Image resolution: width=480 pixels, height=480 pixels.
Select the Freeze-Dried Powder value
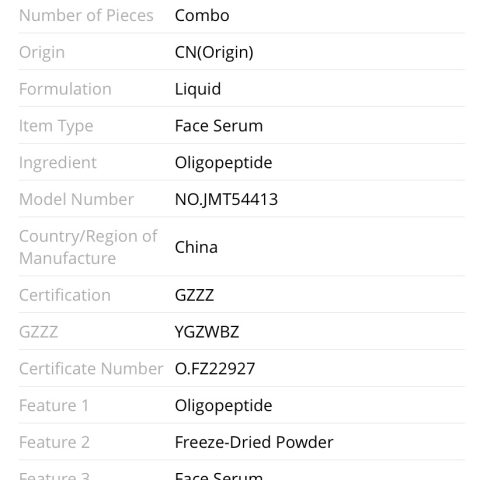pos(254,442)
